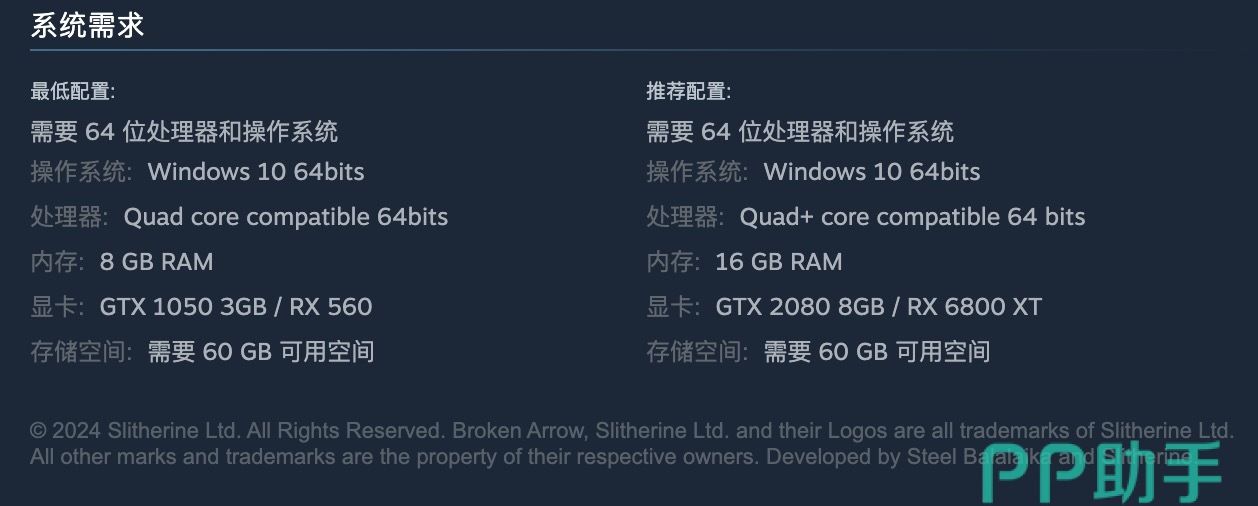Click the 64 位处理器 line under 推荐配置
This screenshot has width=1258, height=506.
click(x=800, y=131)
